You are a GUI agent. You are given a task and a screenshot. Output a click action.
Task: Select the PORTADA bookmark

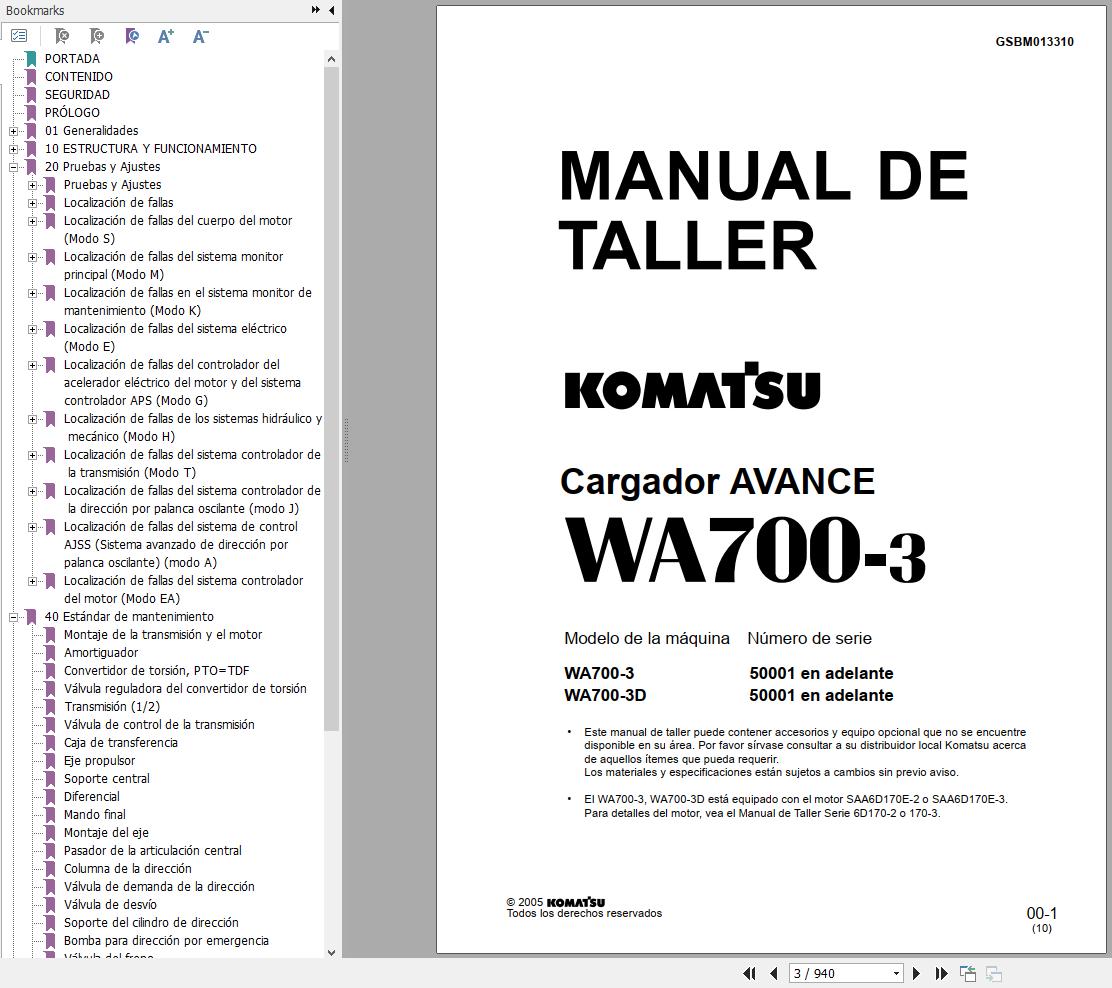(x=70, y=58)
